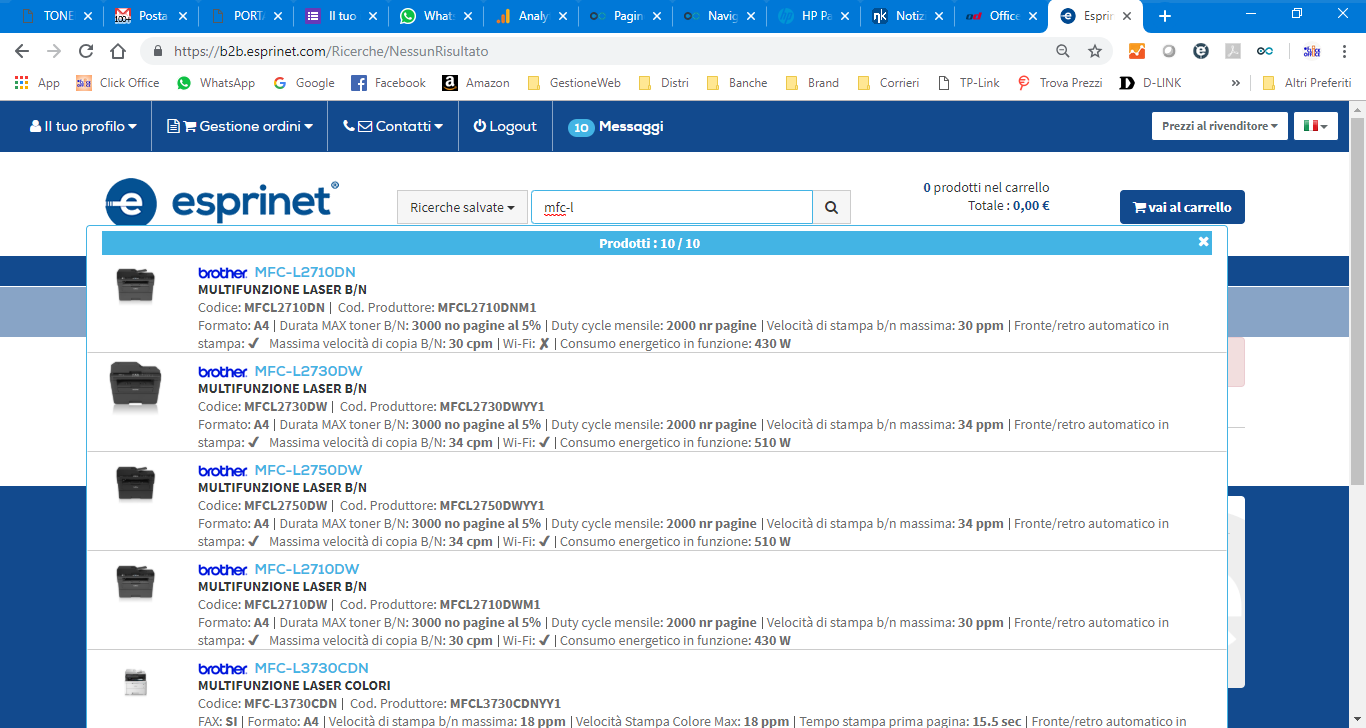Open the D-LINK bookmark
The width and height of the screenshot is (1366, 728).
tap(1151, 83)
